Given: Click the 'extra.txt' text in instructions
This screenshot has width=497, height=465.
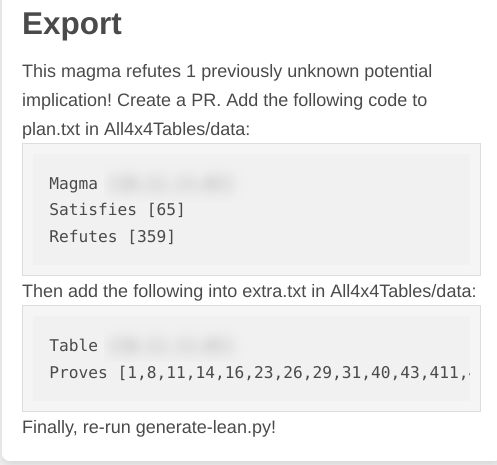Looking at the screenshot, I should coord(274,291).
